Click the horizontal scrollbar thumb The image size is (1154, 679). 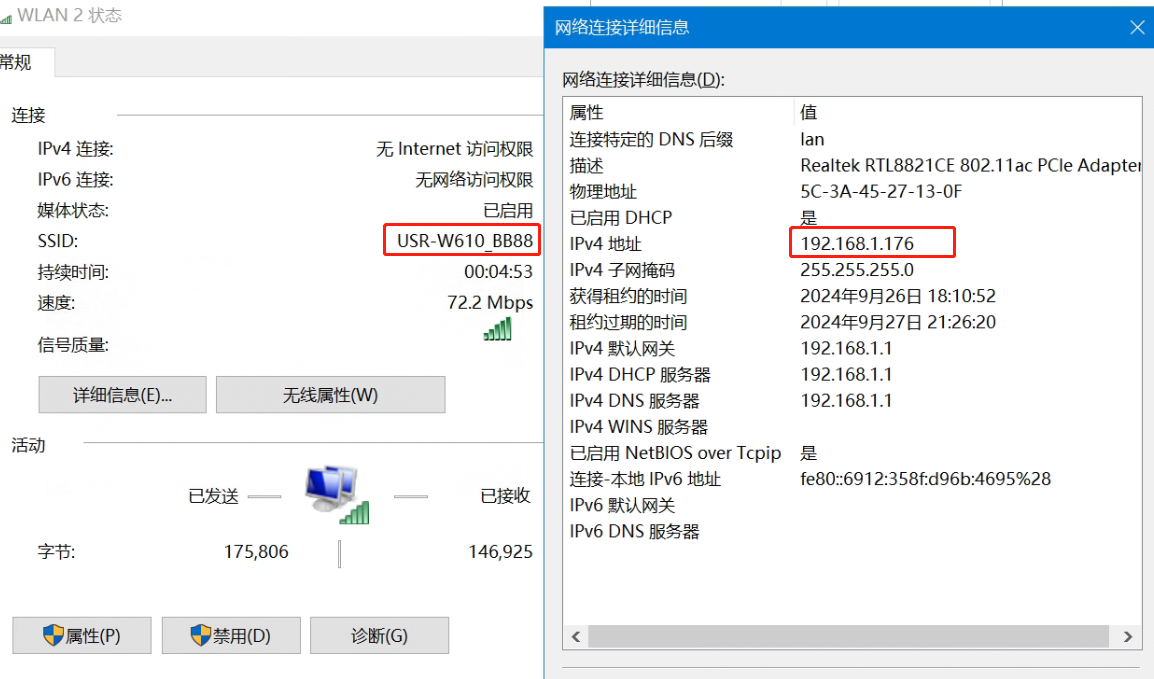pyautogui.click(x=848, y=637)
